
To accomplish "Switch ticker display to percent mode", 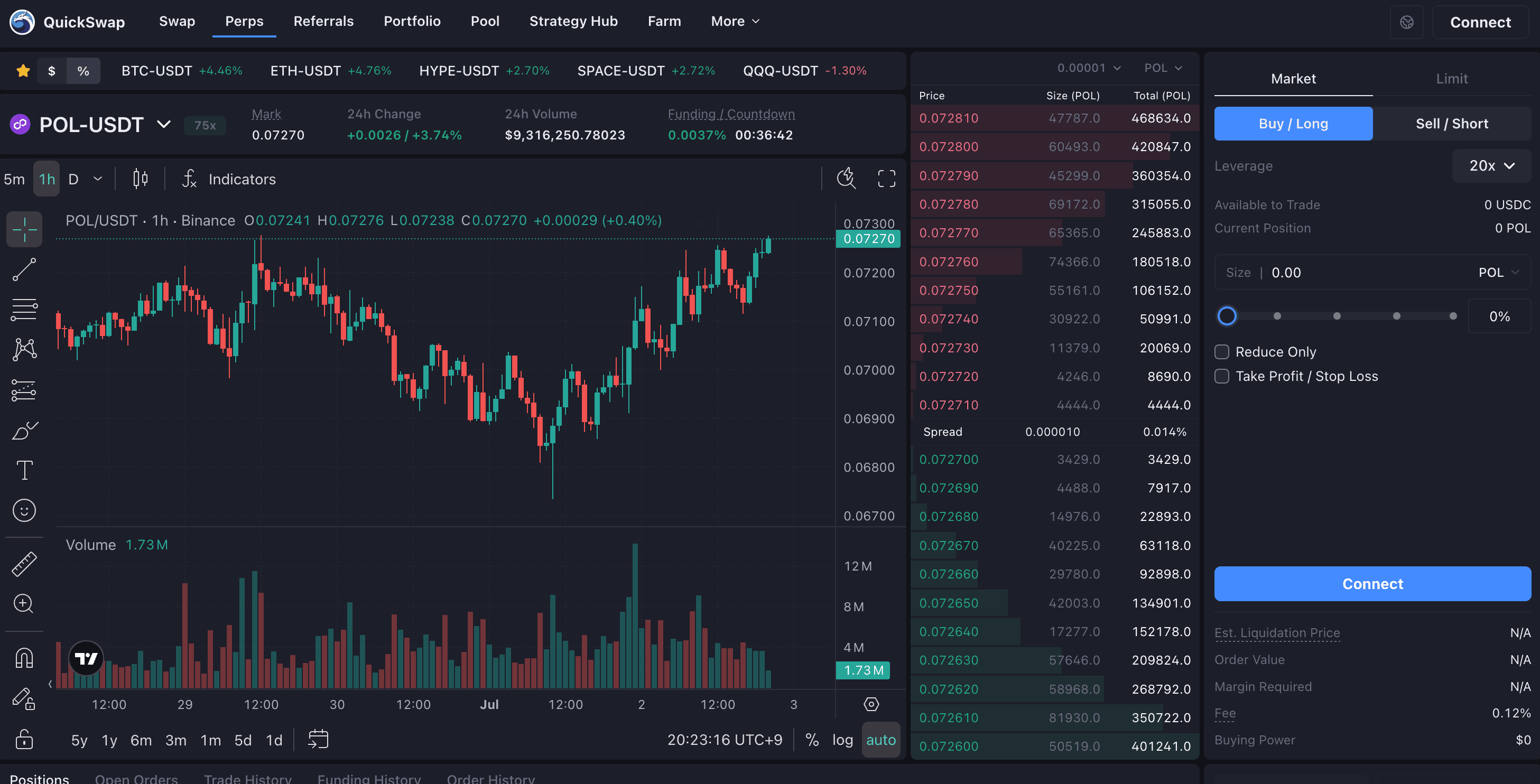I will point(83,71).
